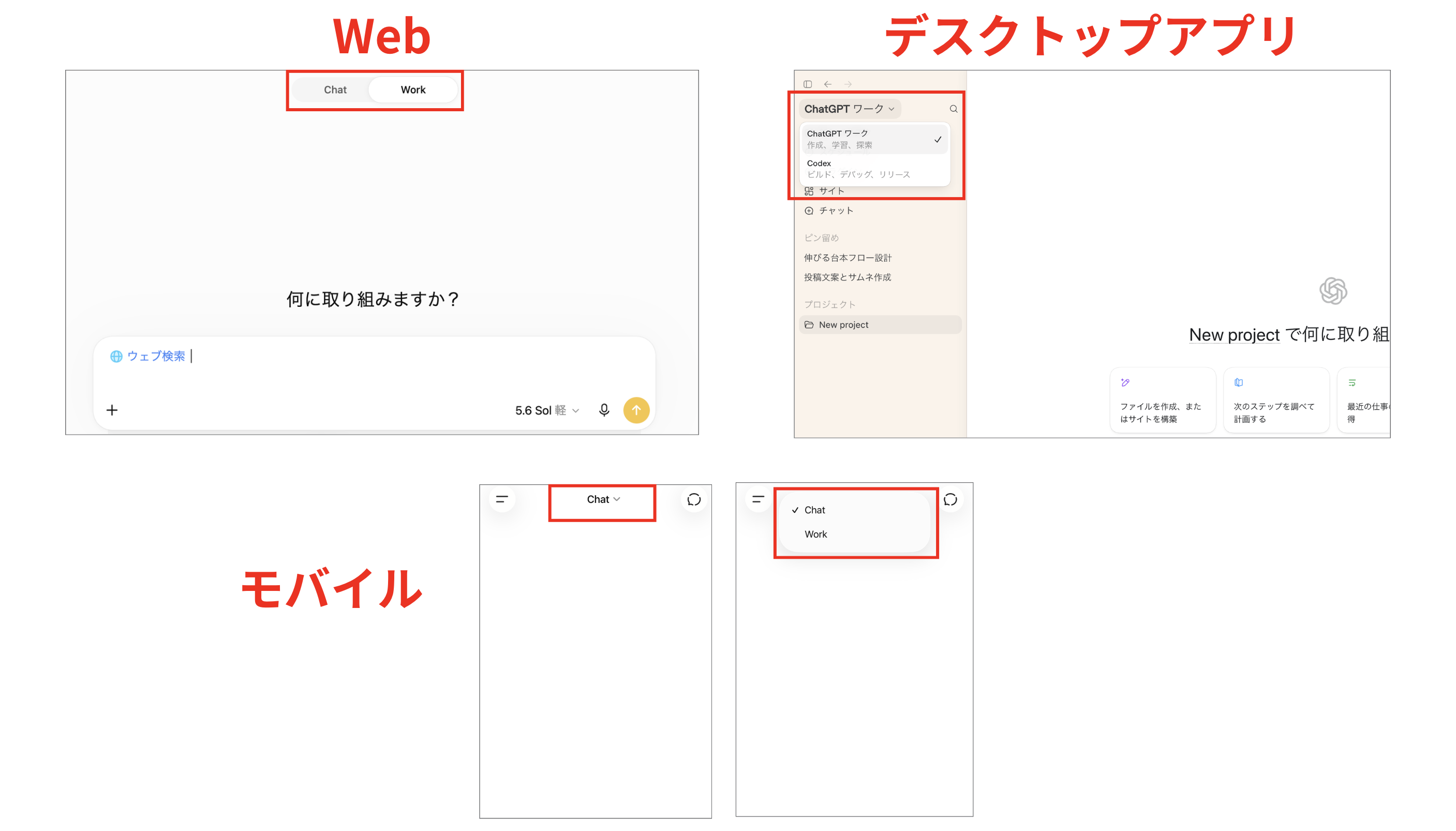Click new chat bubble icon on right mobile screen
Screen dimensions: 1456x831
pyautogui.click(x=950, y=499)
